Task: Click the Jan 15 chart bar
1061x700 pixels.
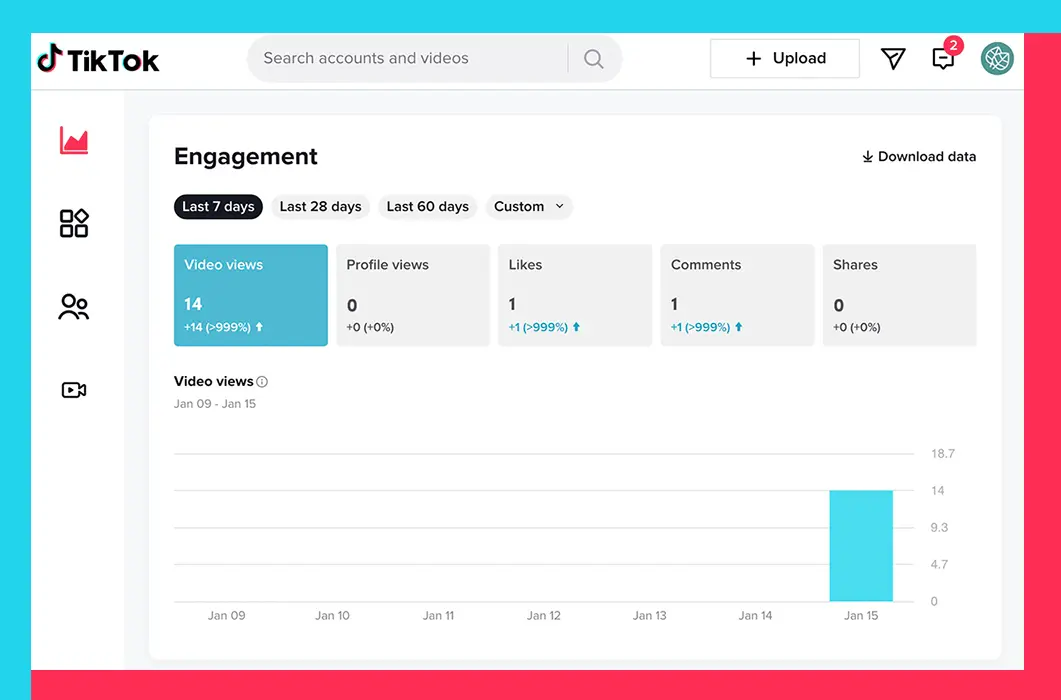Action: click(861, 546)
